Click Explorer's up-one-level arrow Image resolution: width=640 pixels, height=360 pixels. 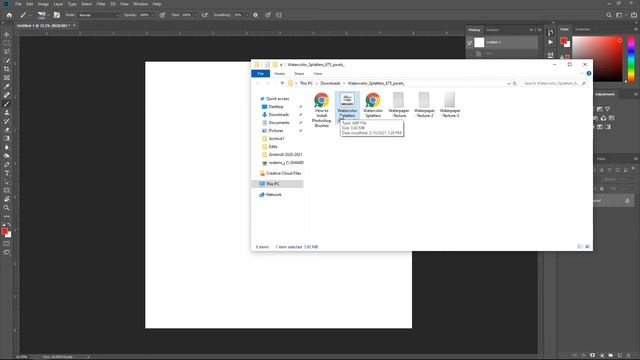tap(282, 83)
